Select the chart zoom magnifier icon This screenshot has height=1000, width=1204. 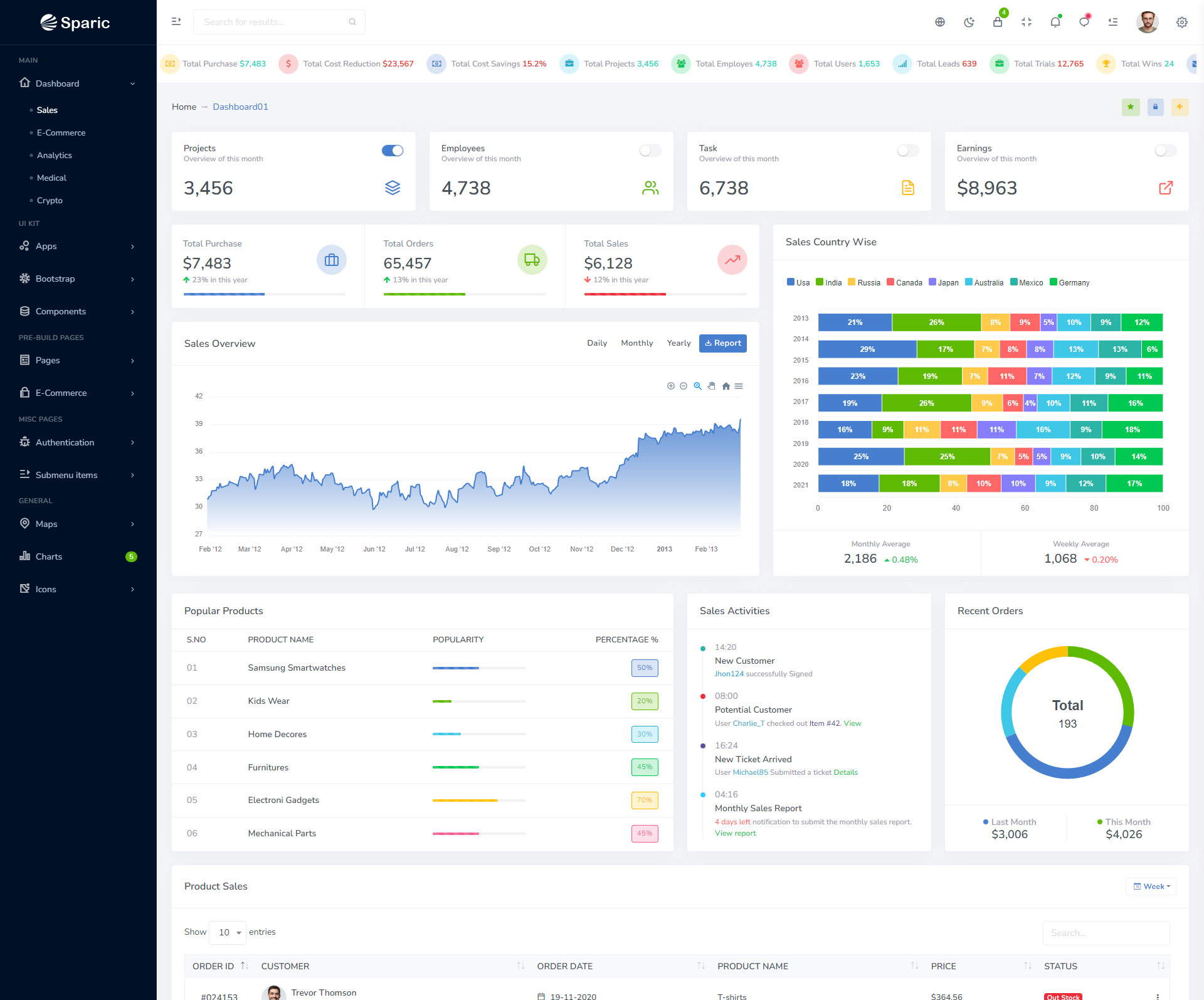pos(697,386)
